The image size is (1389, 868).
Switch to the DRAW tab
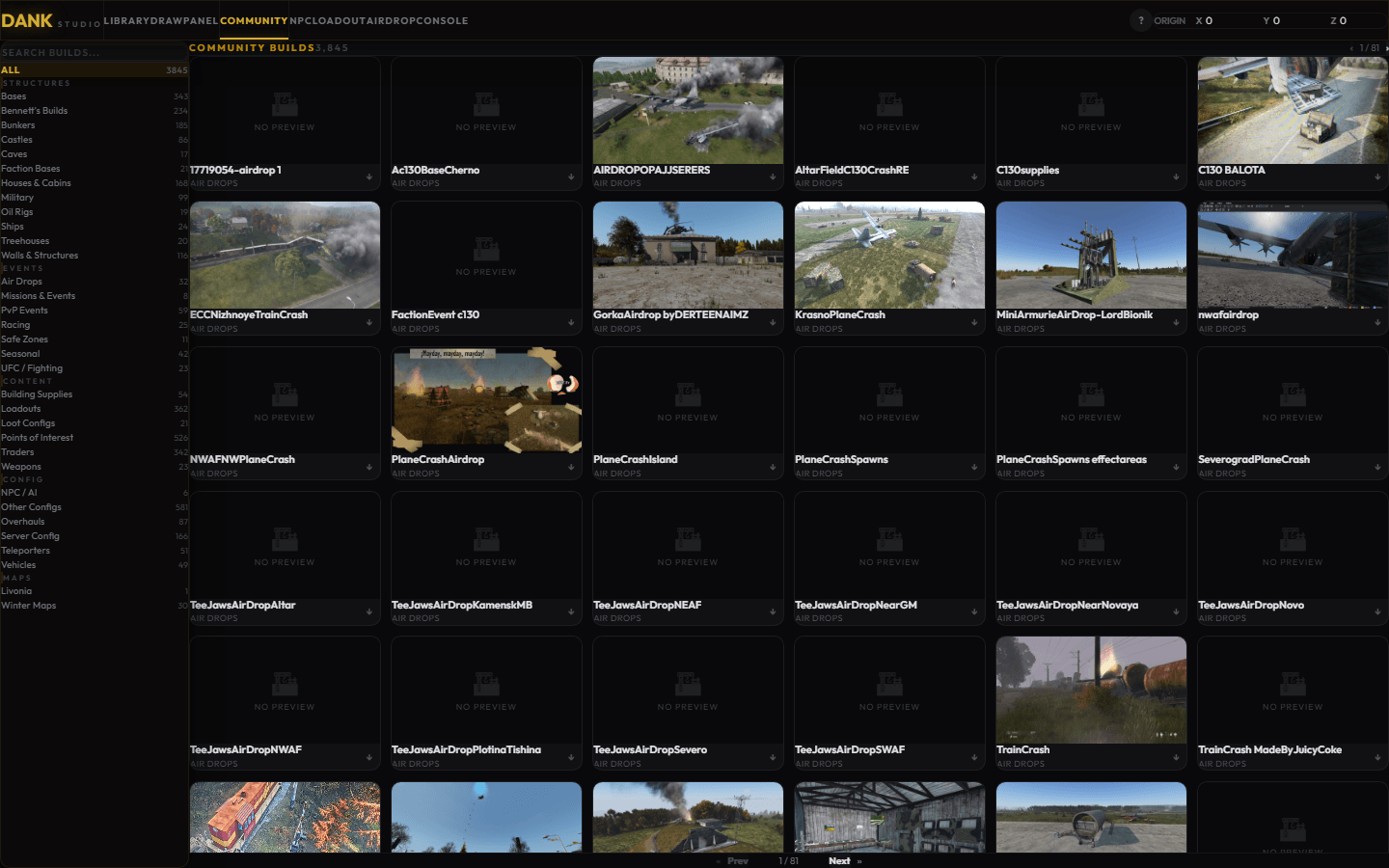pos(167,20)
